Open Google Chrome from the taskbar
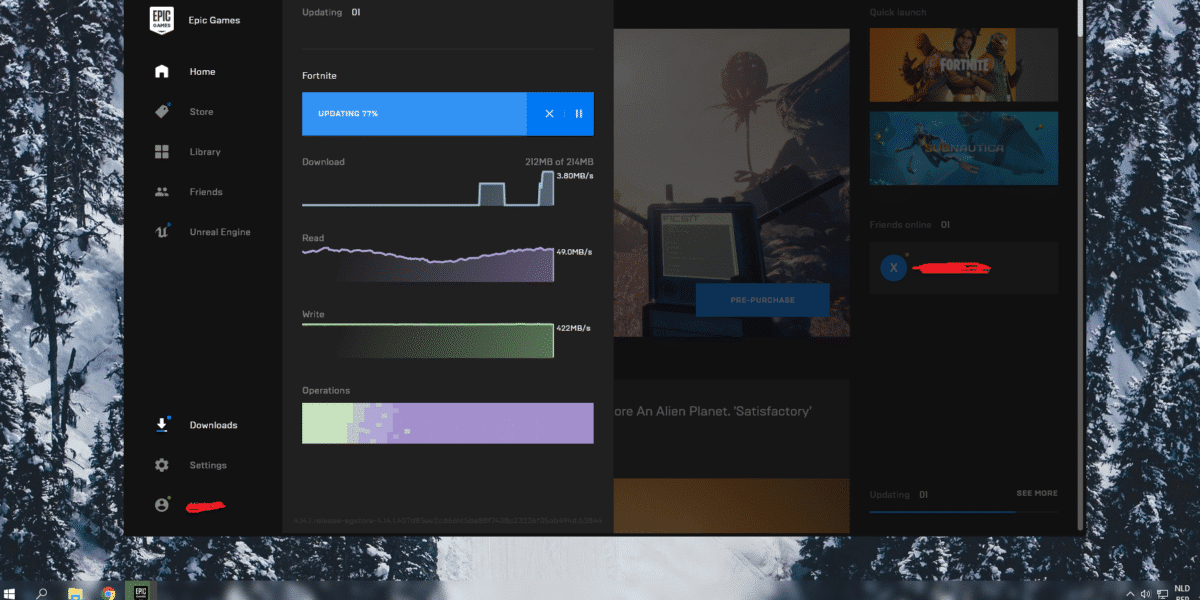The width and height of the screenshot is (1200, 600). (x=107, y=592)
